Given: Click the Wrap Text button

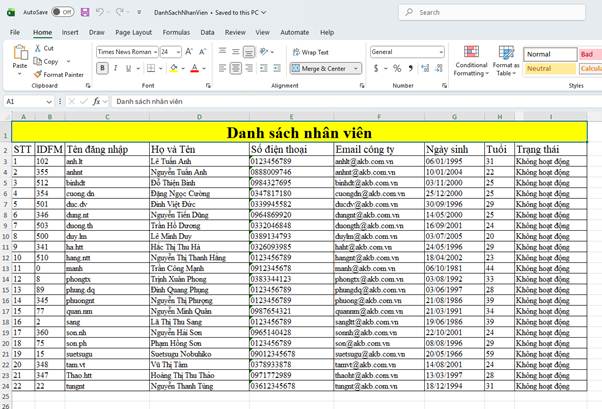Looking at the screenshot, I should coord(310,52).
